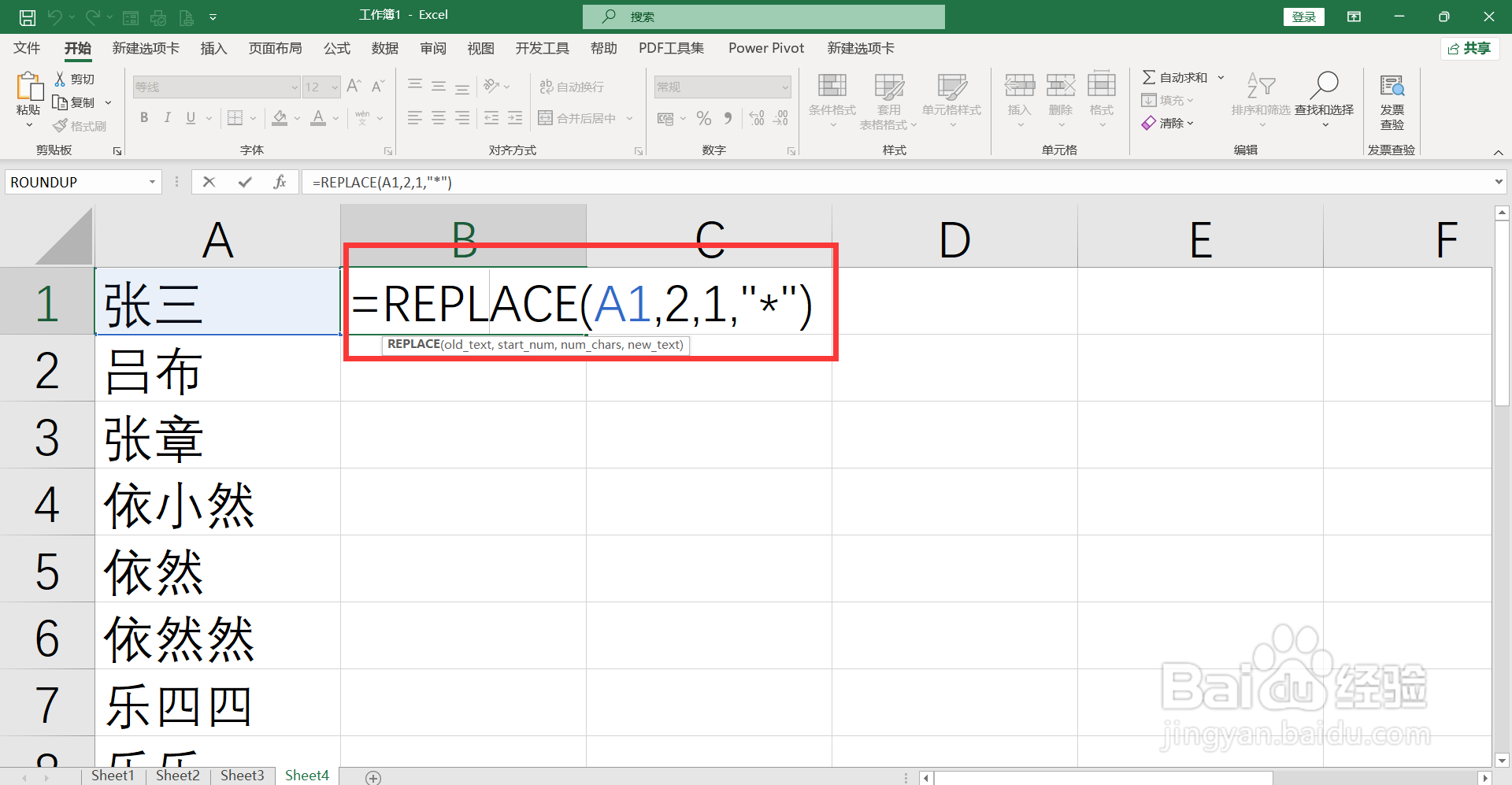Select row 4 header
This screenshot has width=1512, height=785.
tap(47, 502)
